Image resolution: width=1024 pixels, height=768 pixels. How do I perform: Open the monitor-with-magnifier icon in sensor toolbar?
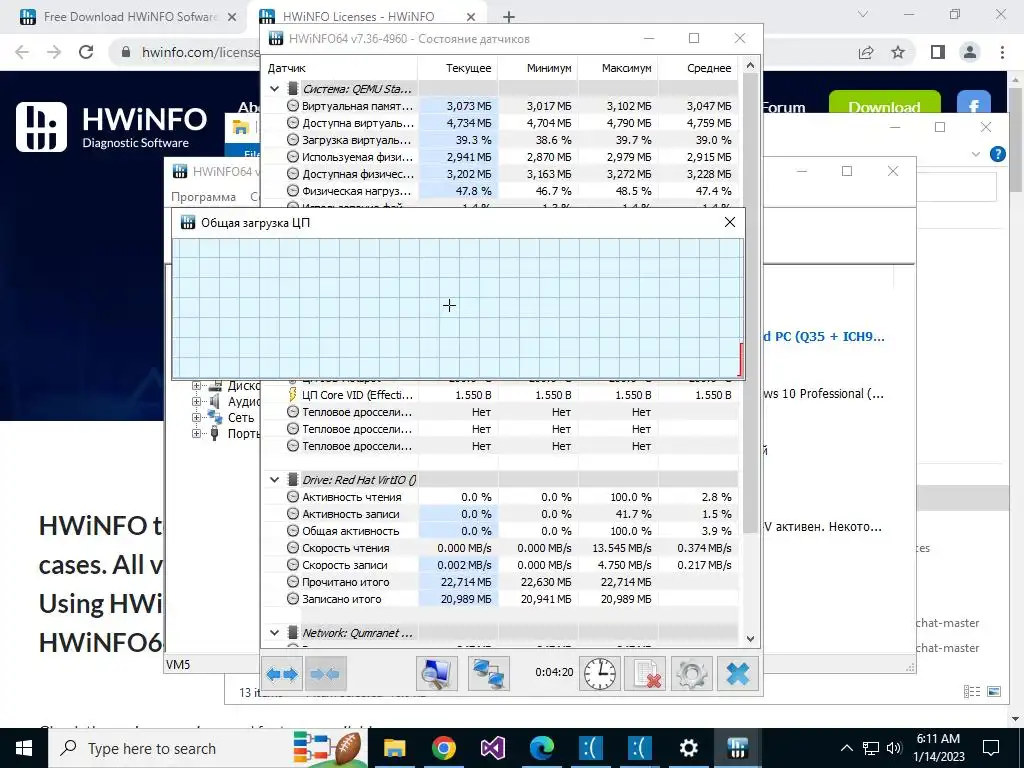pyautogui.click(x=436, y=673)
